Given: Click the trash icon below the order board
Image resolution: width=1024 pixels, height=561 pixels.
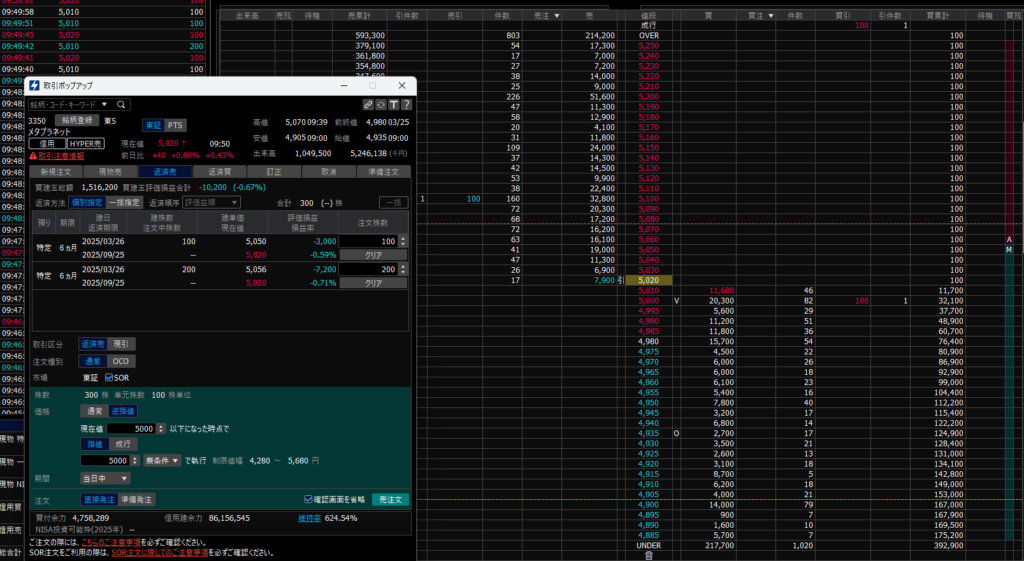Looking at the screenshot, I should click(648, 555).
